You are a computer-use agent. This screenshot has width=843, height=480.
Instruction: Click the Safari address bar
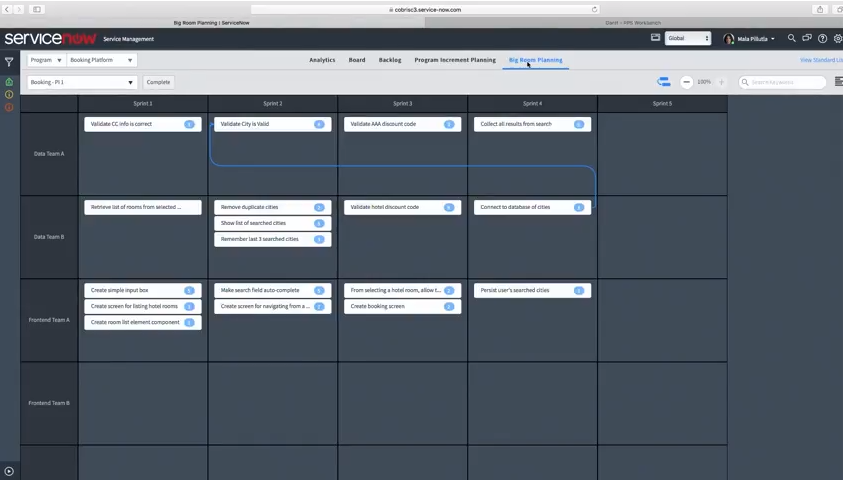click(425, 9)
